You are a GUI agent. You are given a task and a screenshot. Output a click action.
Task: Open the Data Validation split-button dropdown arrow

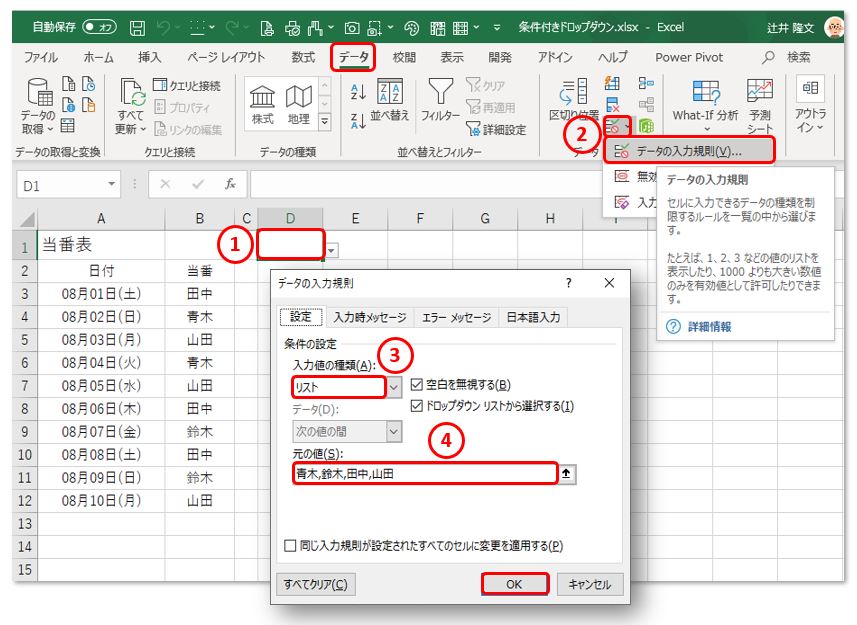tap(627, 127)
